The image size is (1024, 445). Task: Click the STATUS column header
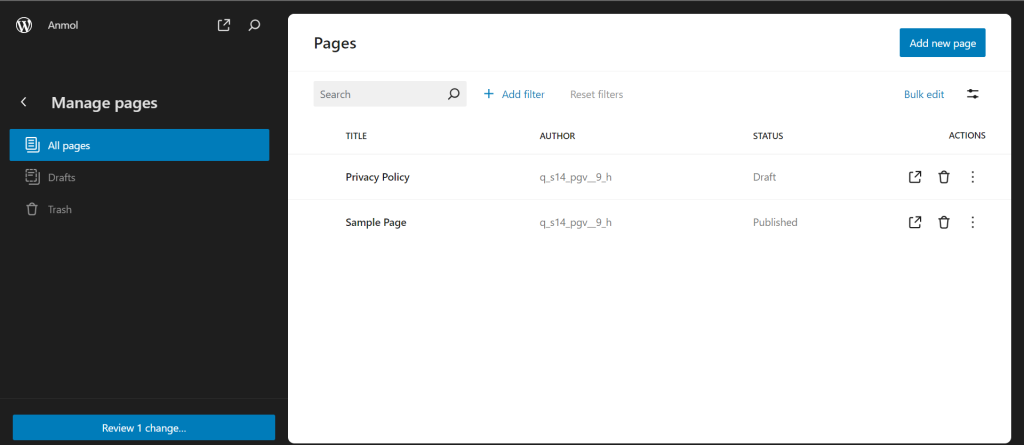pos(768,136)
